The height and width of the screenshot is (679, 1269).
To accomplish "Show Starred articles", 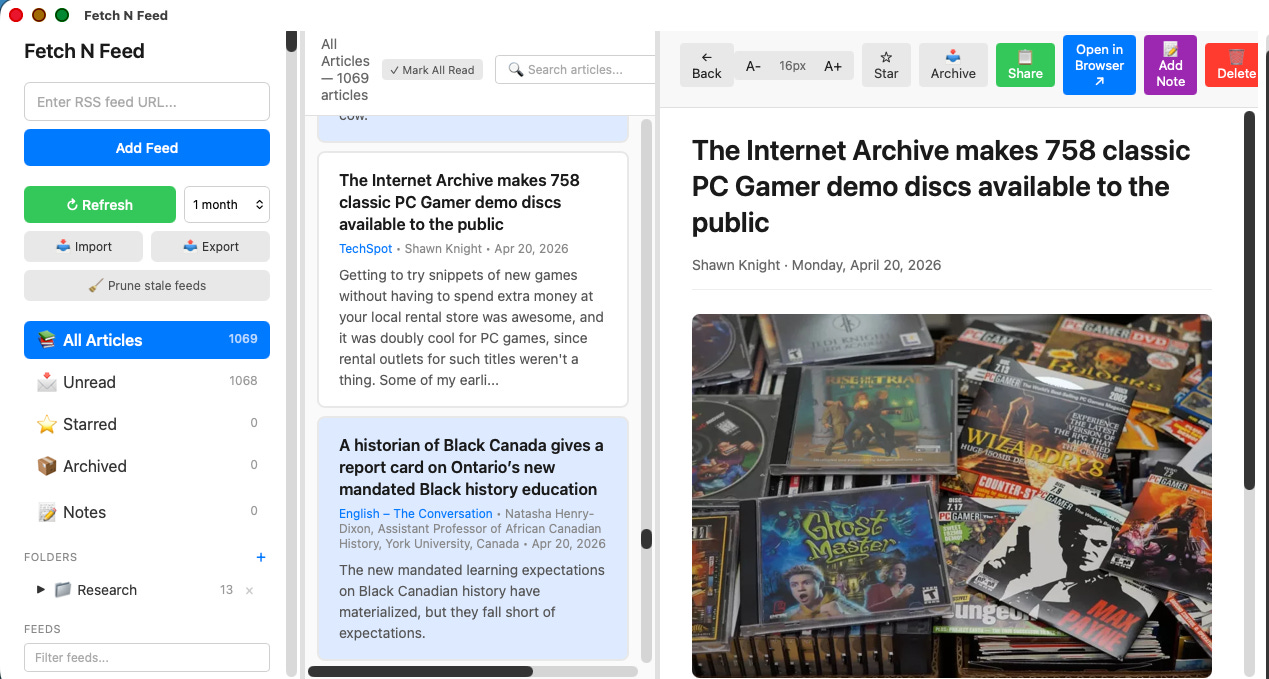I will [147, 424].
